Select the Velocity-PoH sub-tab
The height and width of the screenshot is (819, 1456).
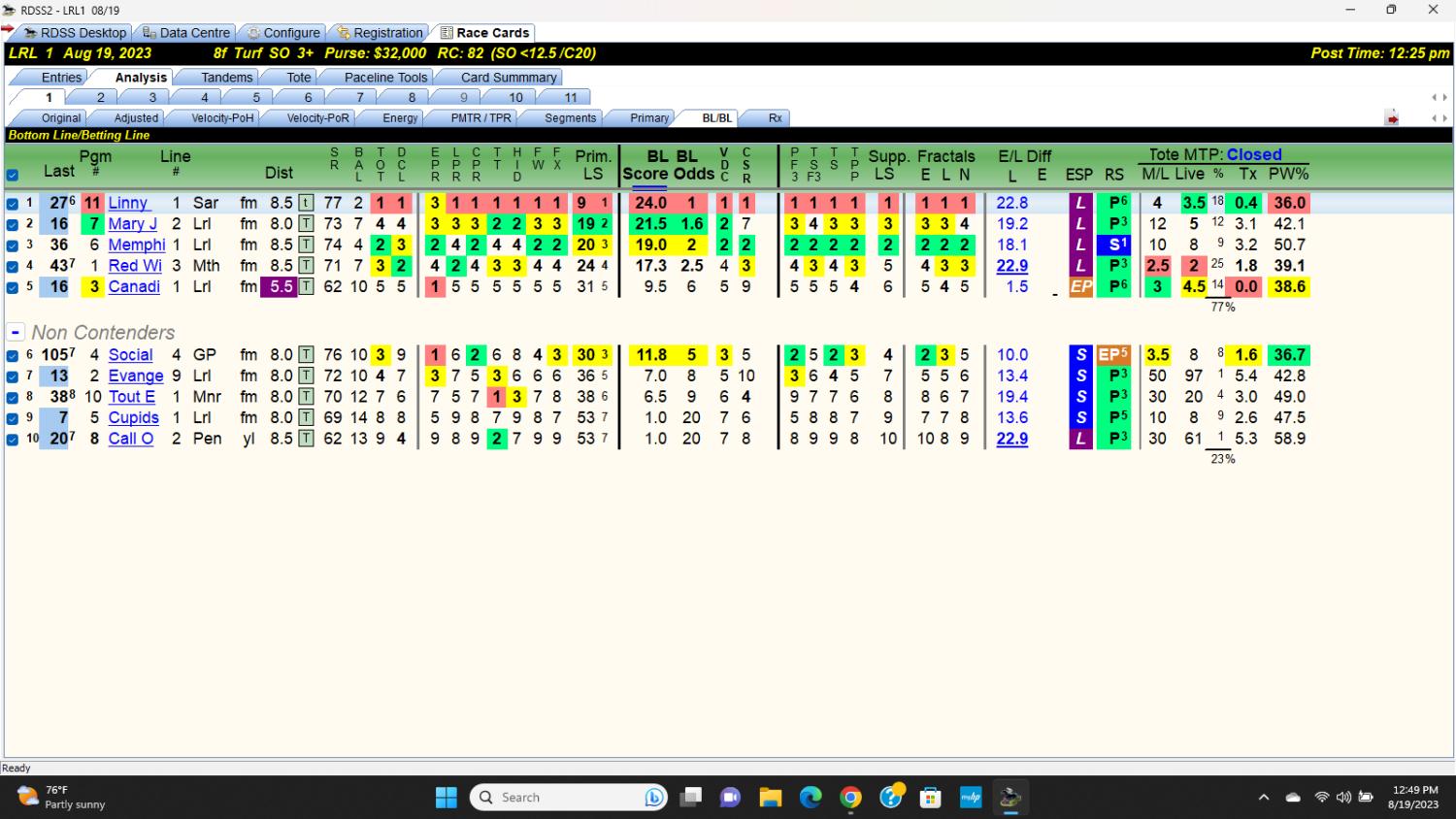tap(222, 118)
